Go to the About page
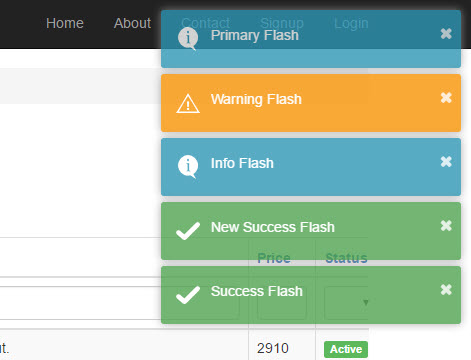The height and width of the screenshot is (360, 471). click(132, 23)
